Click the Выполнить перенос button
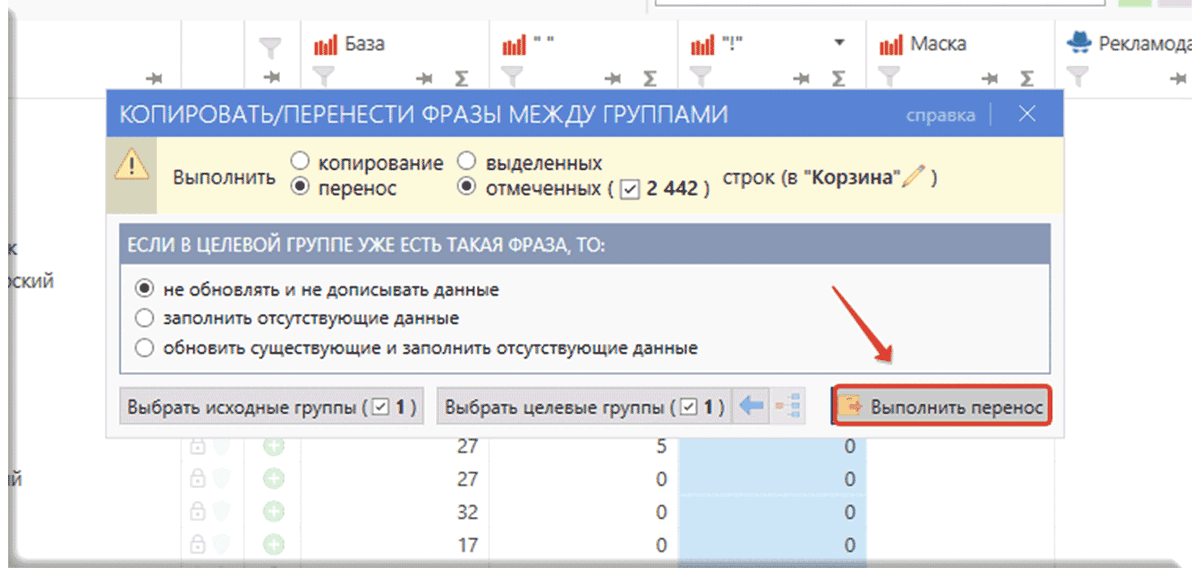Image resolution: width=1200 pixels, height=568 pixels. click(943, 408)
